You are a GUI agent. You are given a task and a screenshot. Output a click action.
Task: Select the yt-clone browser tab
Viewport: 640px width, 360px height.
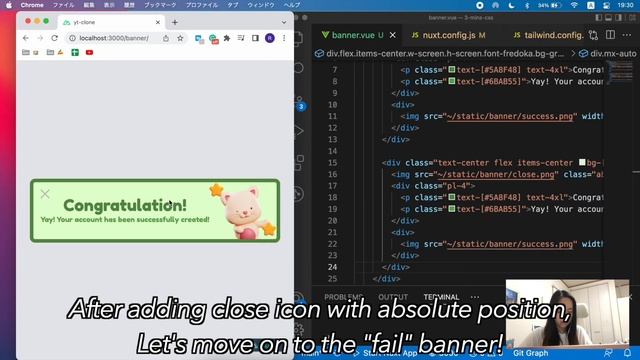tap(110, 22)
